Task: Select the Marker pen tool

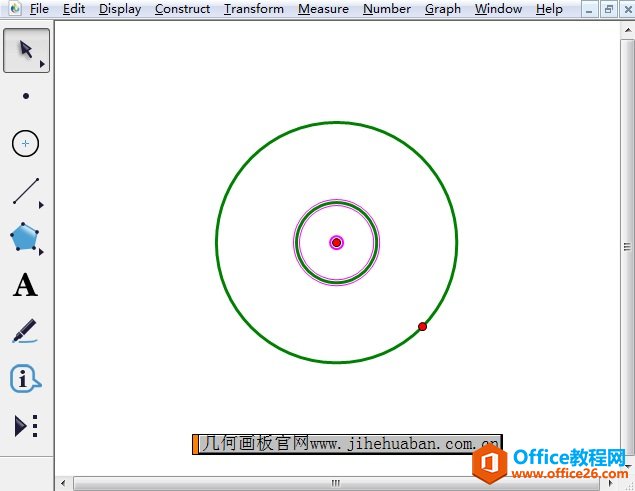Action: pyautogui.click(x=25, y=331)
